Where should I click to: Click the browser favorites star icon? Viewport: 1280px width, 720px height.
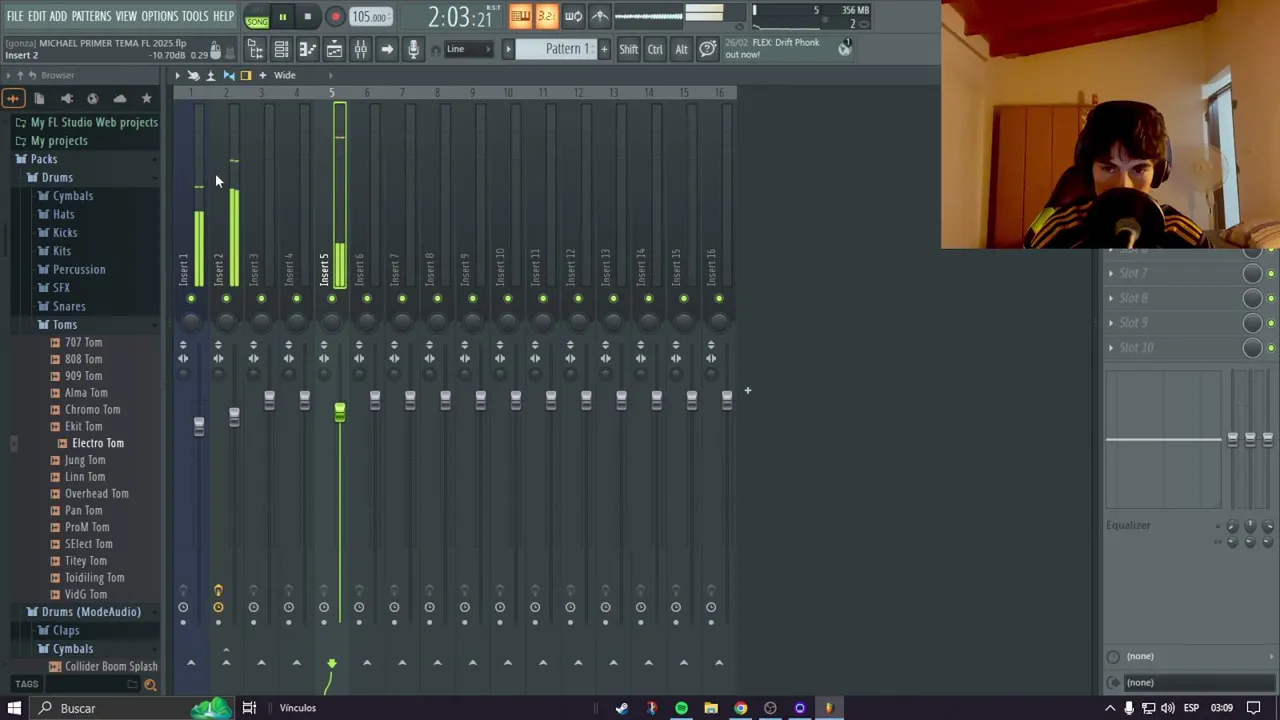click(x=146, y=98)
